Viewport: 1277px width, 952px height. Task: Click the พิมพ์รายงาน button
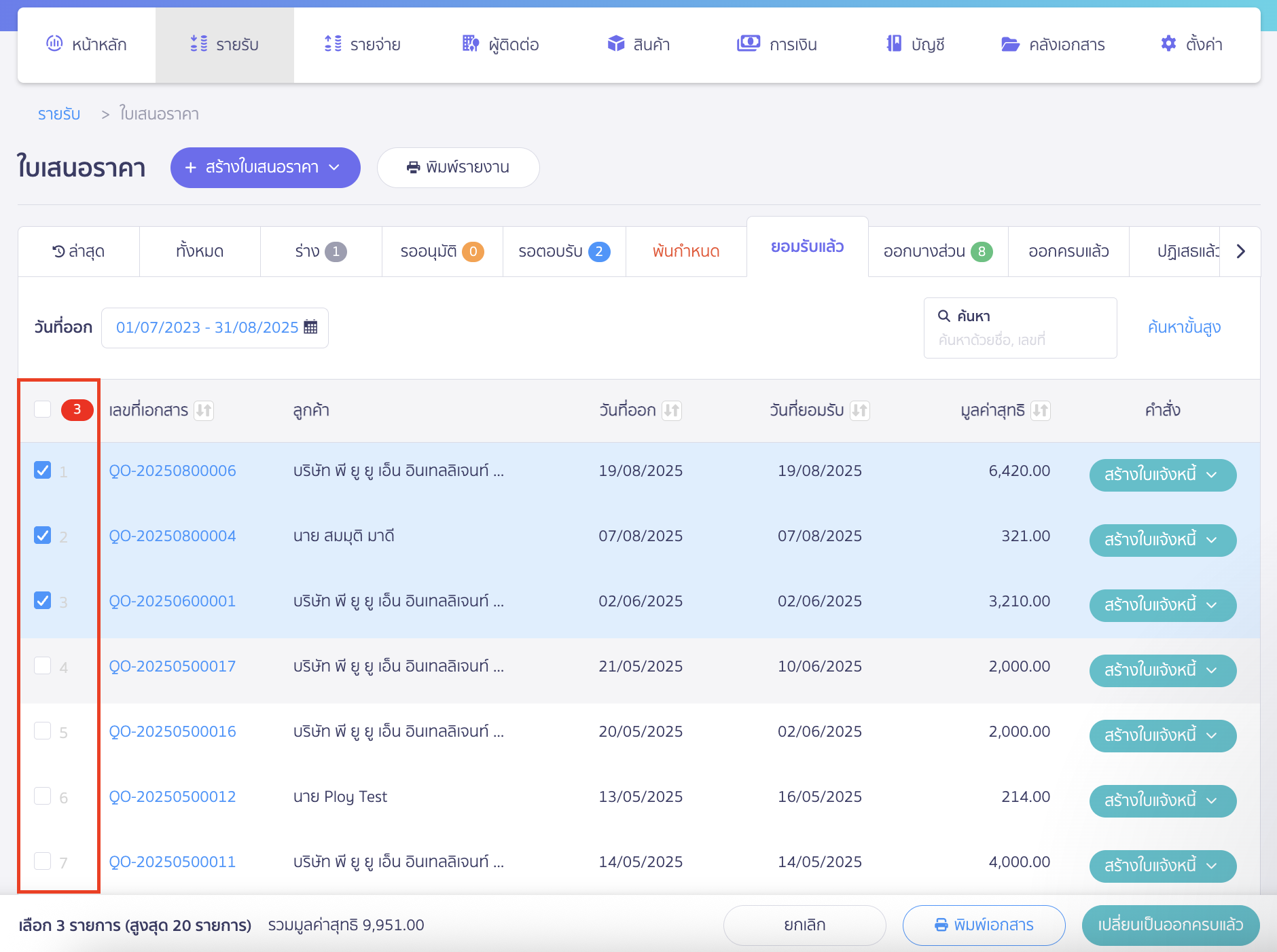[458, 168]
